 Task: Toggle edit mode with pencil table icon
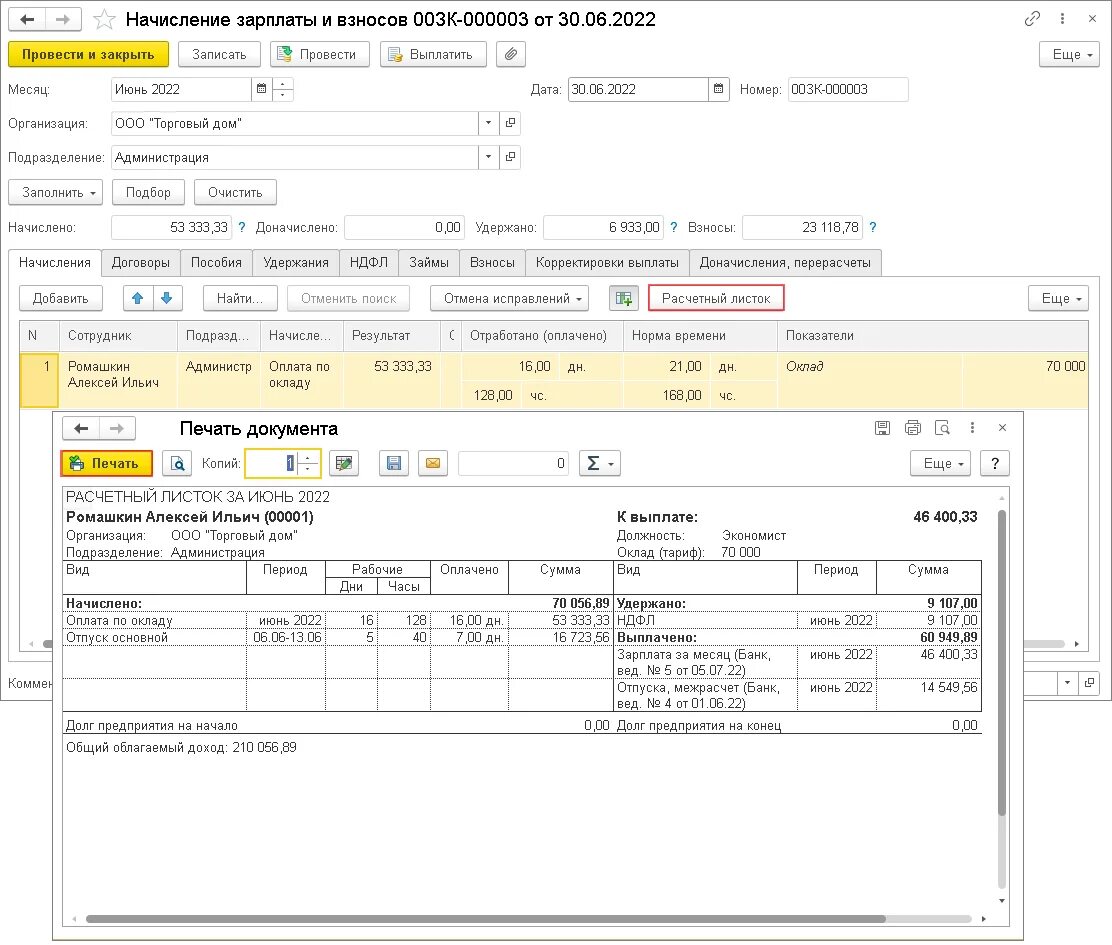point(344,464)
